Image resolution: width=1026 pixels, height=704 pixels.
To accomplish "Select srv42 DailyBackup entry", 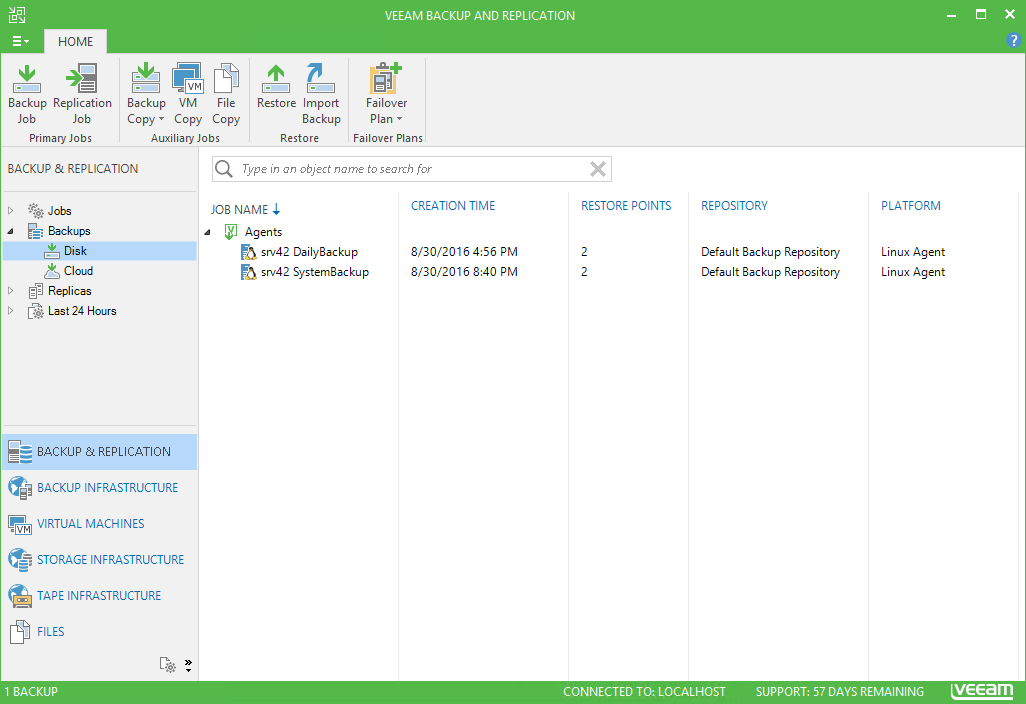I will pos(309,252).
